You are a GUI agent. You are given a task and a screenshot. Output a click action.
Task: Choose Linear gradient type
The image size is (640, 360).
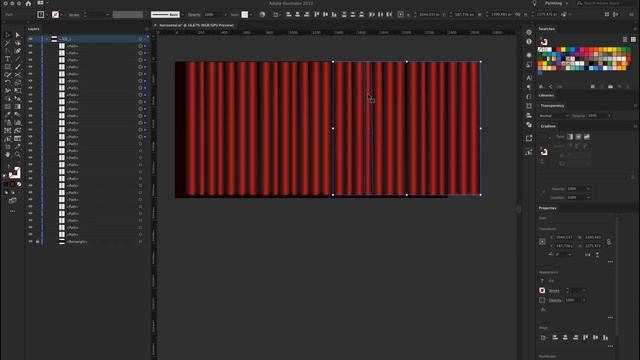point(570,137)
